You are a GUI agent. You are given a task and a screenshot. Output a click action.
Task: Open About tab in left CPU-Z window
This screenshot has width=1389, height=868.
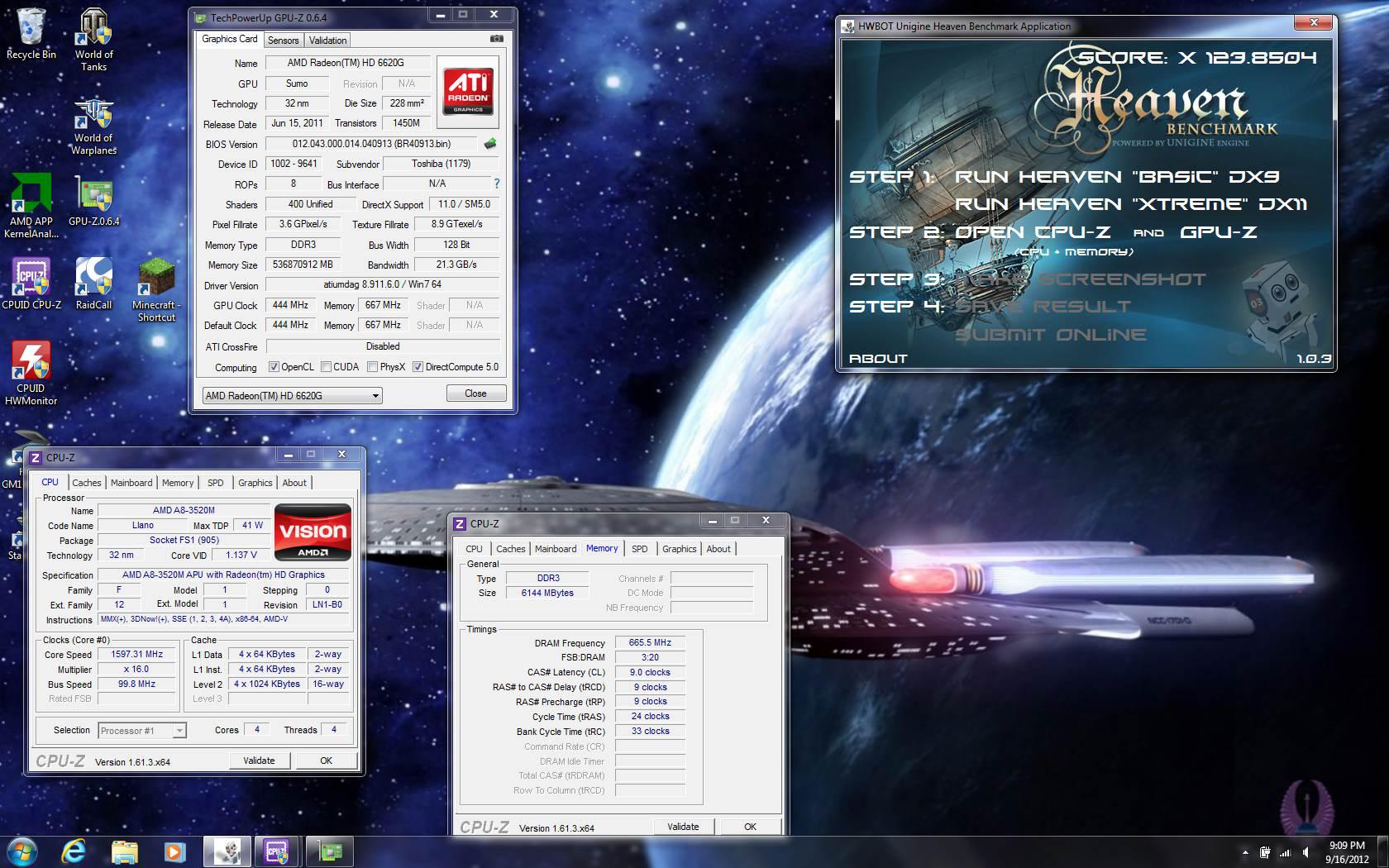click(294, 483)
